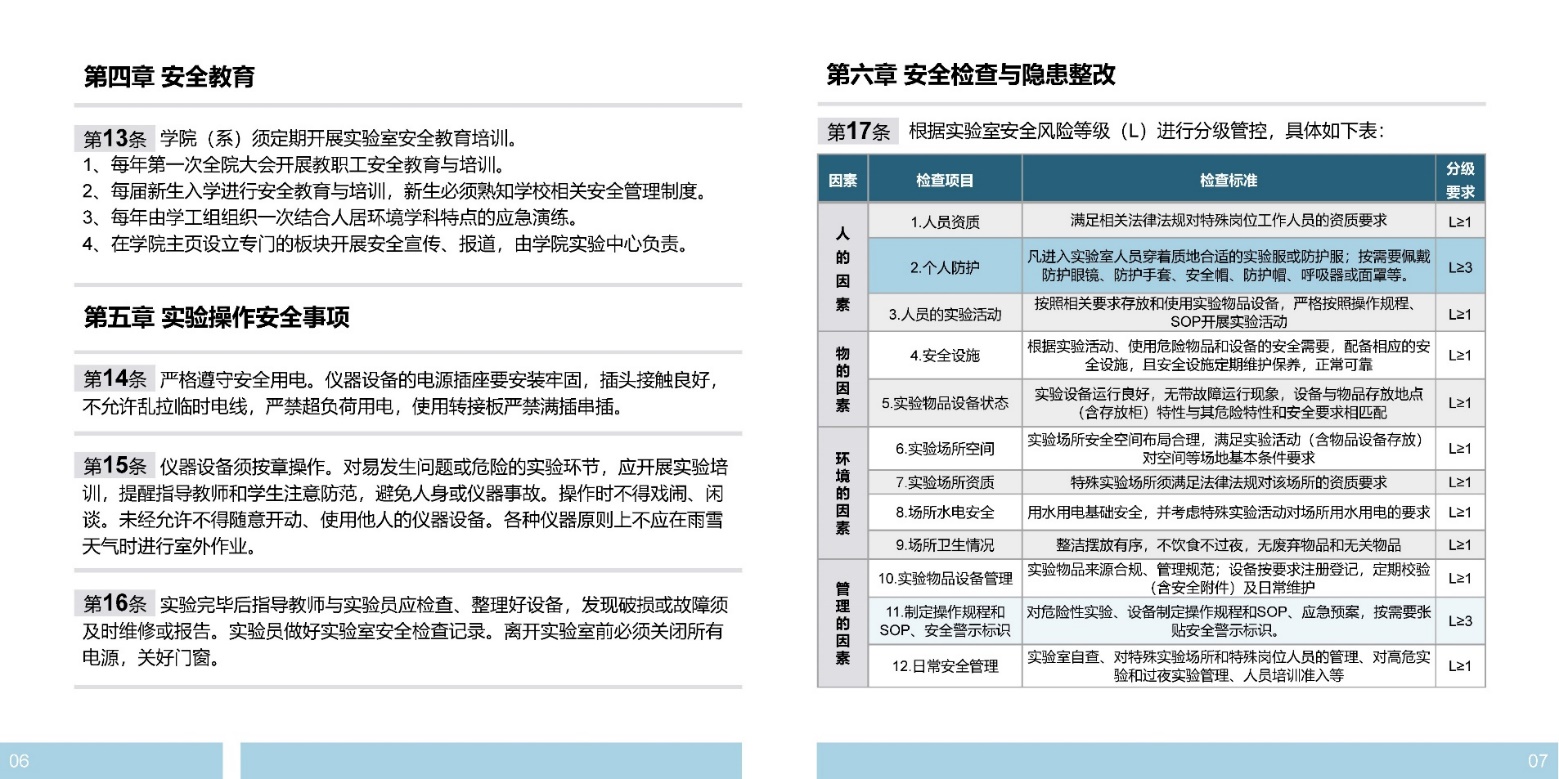This screenshot has width=1559, height=779.
Task: Select the 第14条 article label
Action: pyautogui.click(x=113, y=379)
